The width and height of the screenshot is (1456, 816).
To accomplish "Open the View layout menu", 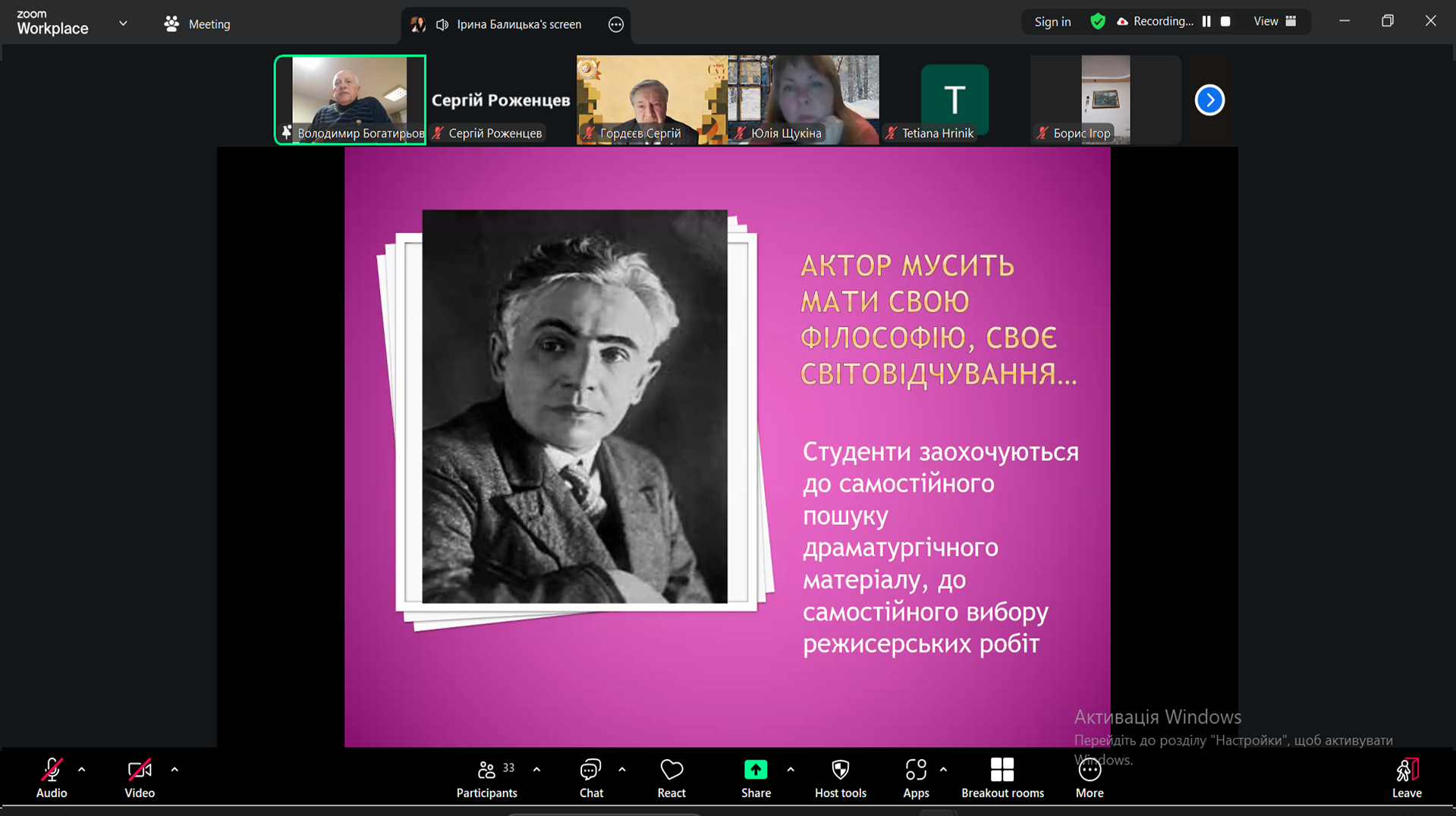I will tap(1275, 21).
